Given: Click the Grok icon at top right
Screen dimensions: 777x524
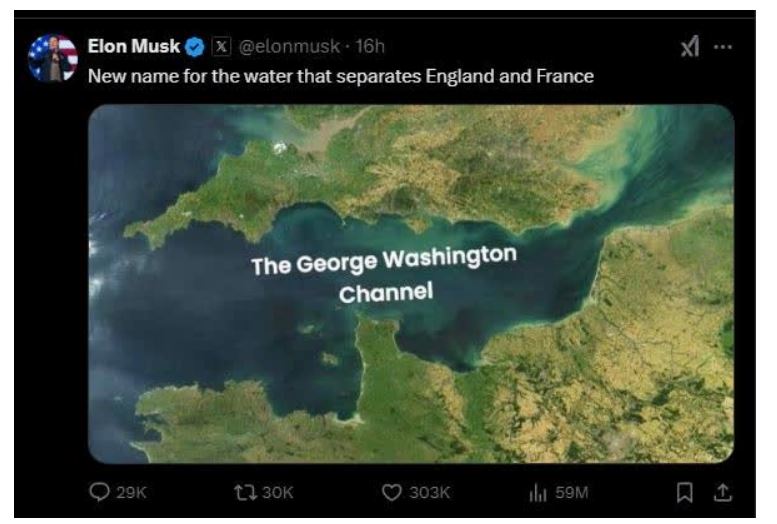Looking at the screenshot, I should tap(687, 46).
